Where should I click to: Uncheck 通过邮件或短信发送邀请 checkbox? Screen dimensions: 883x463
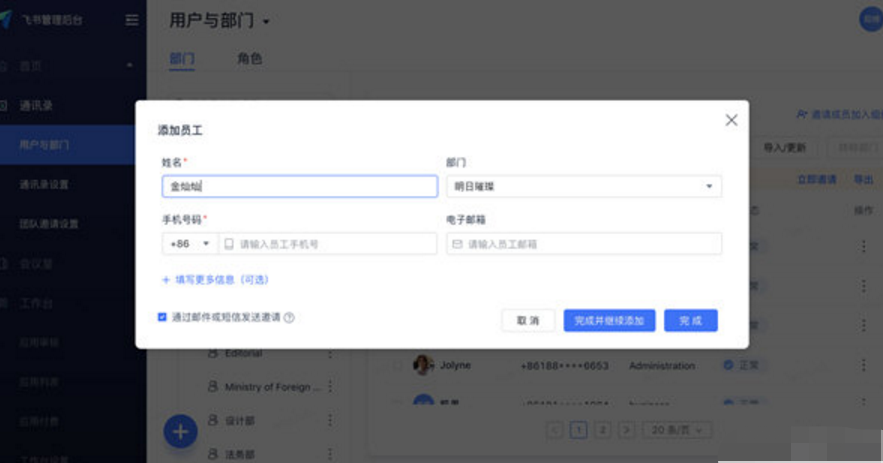[162, 317]
